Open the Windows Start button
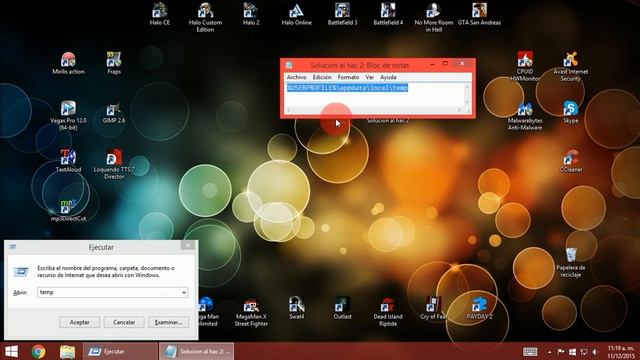This screenshot has height=360, width=640. (x=11, y=351)
